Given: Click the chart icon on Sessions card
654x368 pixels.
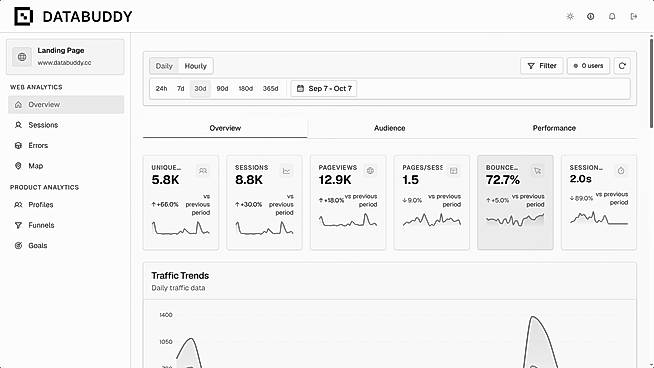Looking at the screenshot, I should point(287,171).
